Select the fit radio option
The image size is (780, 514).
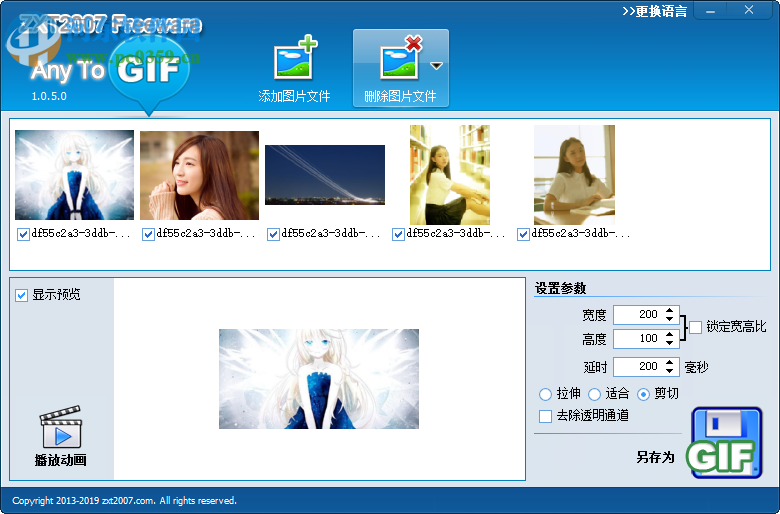pos(594,395)
